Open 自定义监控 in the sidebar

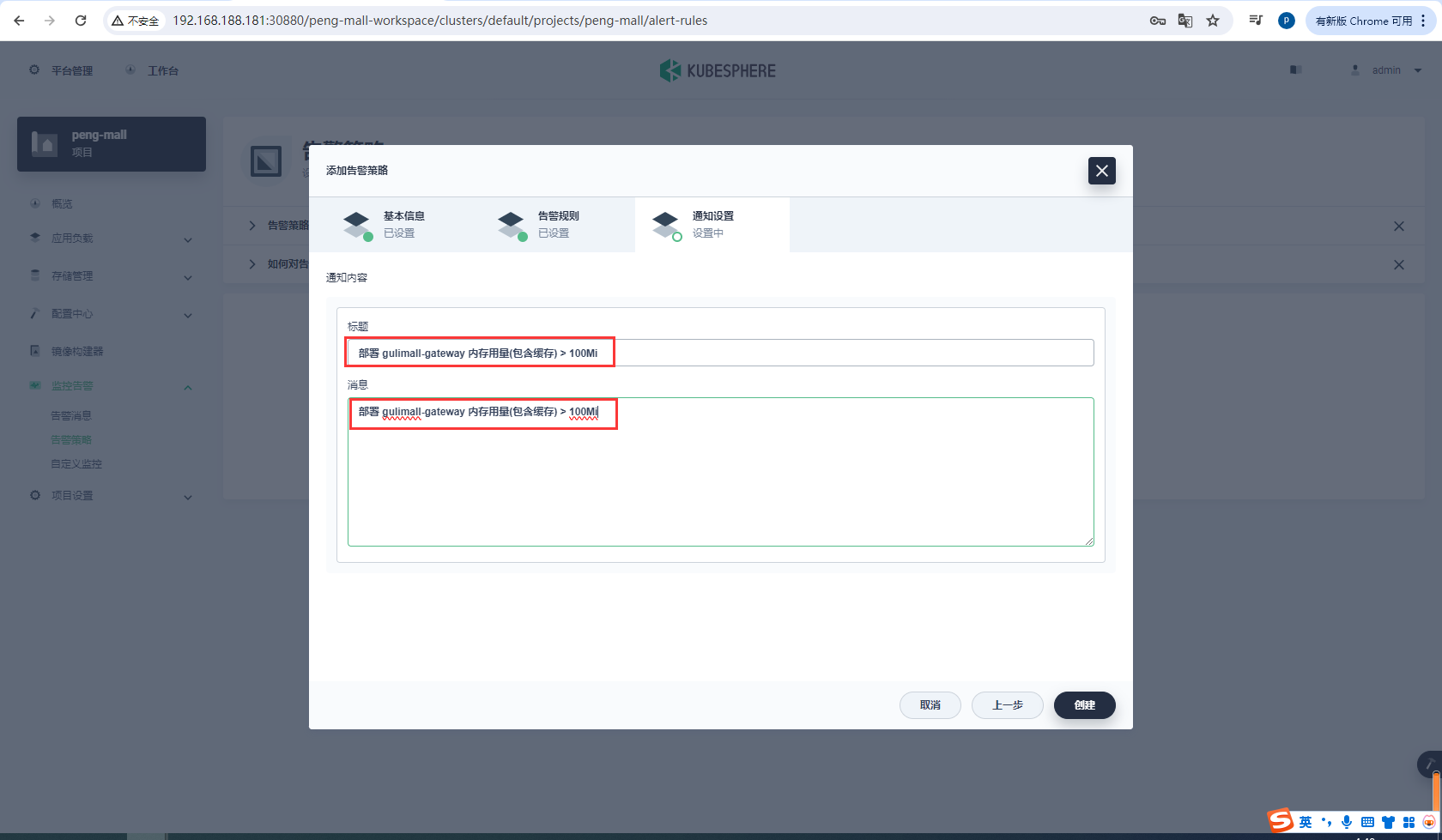[x=76, y=463]
